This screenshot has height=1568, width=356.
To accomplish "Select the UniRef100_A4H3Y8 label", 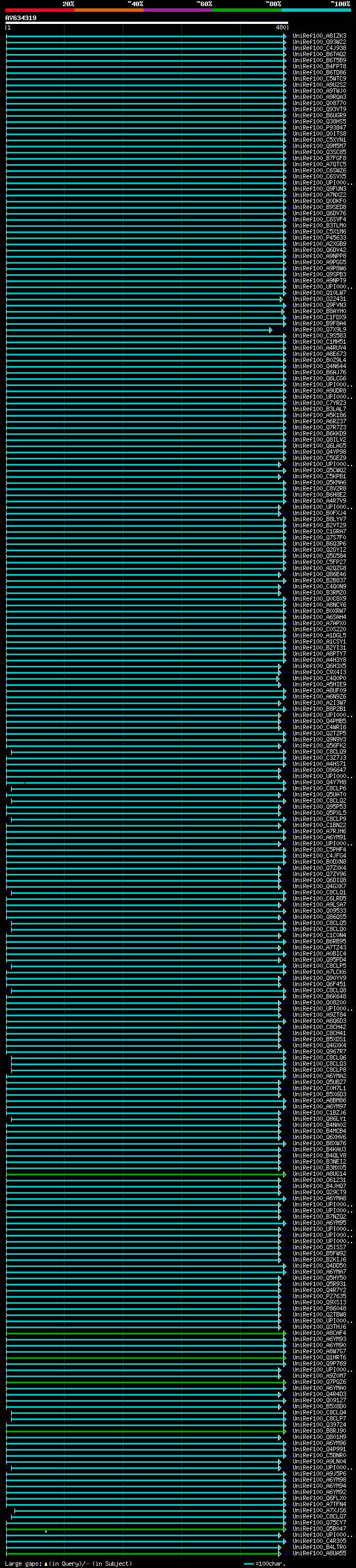I will pyautogui.click(x=319, y=660).
